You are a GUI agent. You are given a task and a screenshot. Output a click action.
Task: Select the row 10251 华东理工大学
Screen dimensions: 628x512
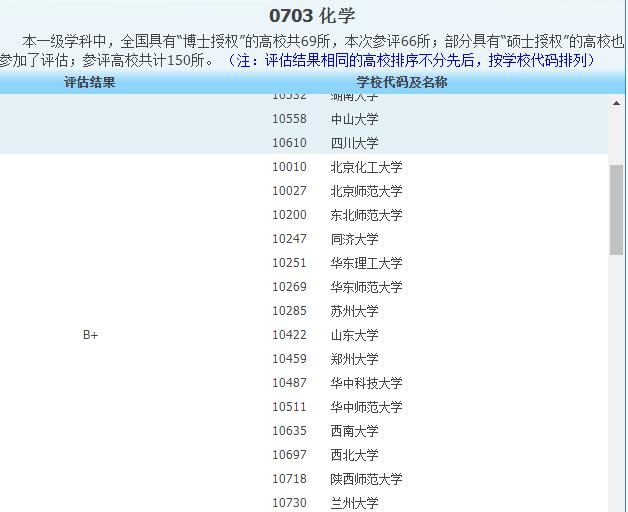click(337, 263)
